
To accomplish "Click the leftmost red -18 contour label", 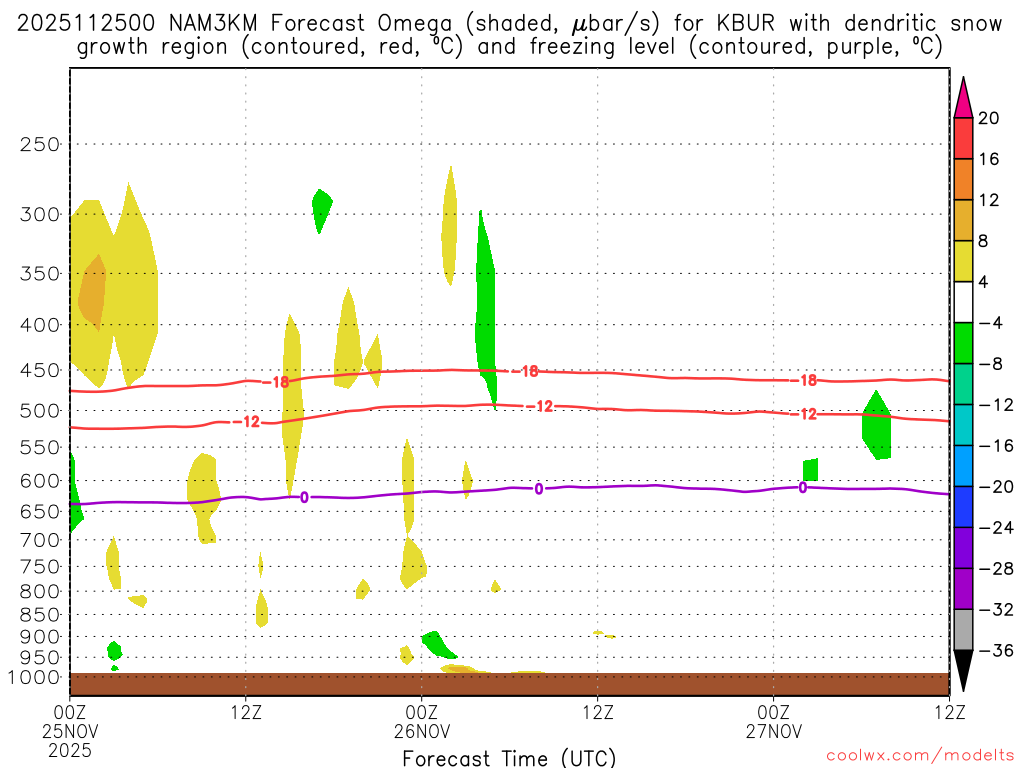I will pyautogui.click(x=277, y=382).
